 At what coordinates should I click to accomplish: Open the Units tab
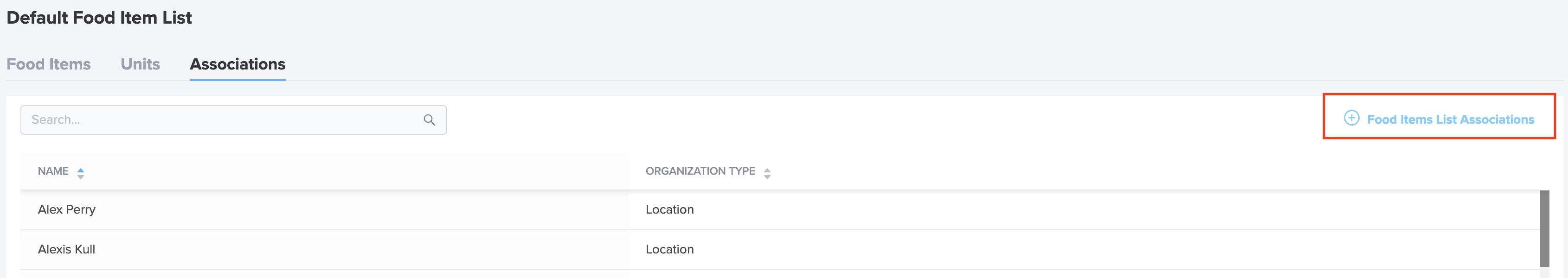tap(140, 64)
